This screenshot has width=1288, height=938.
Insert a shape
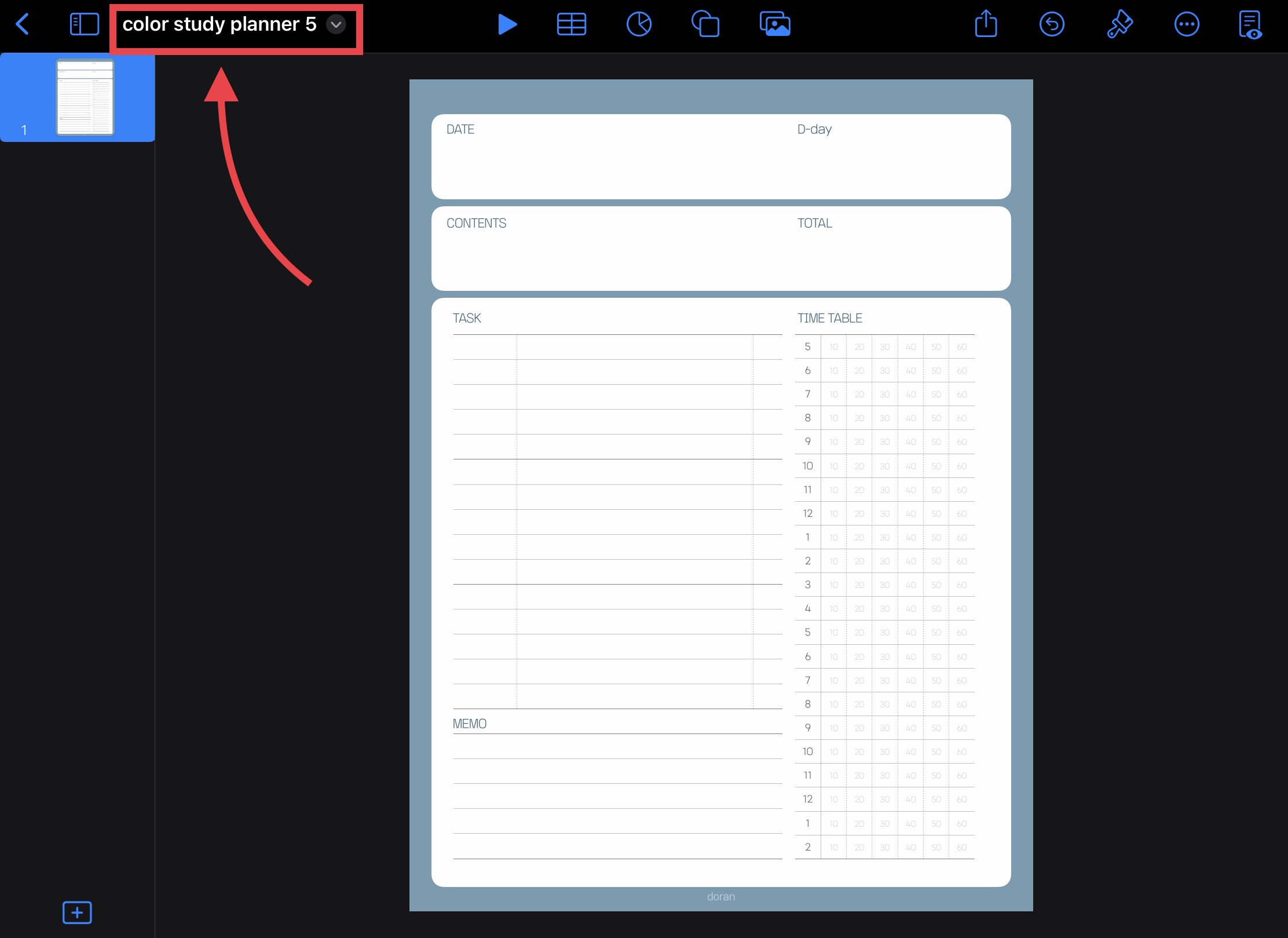point(705,24)
